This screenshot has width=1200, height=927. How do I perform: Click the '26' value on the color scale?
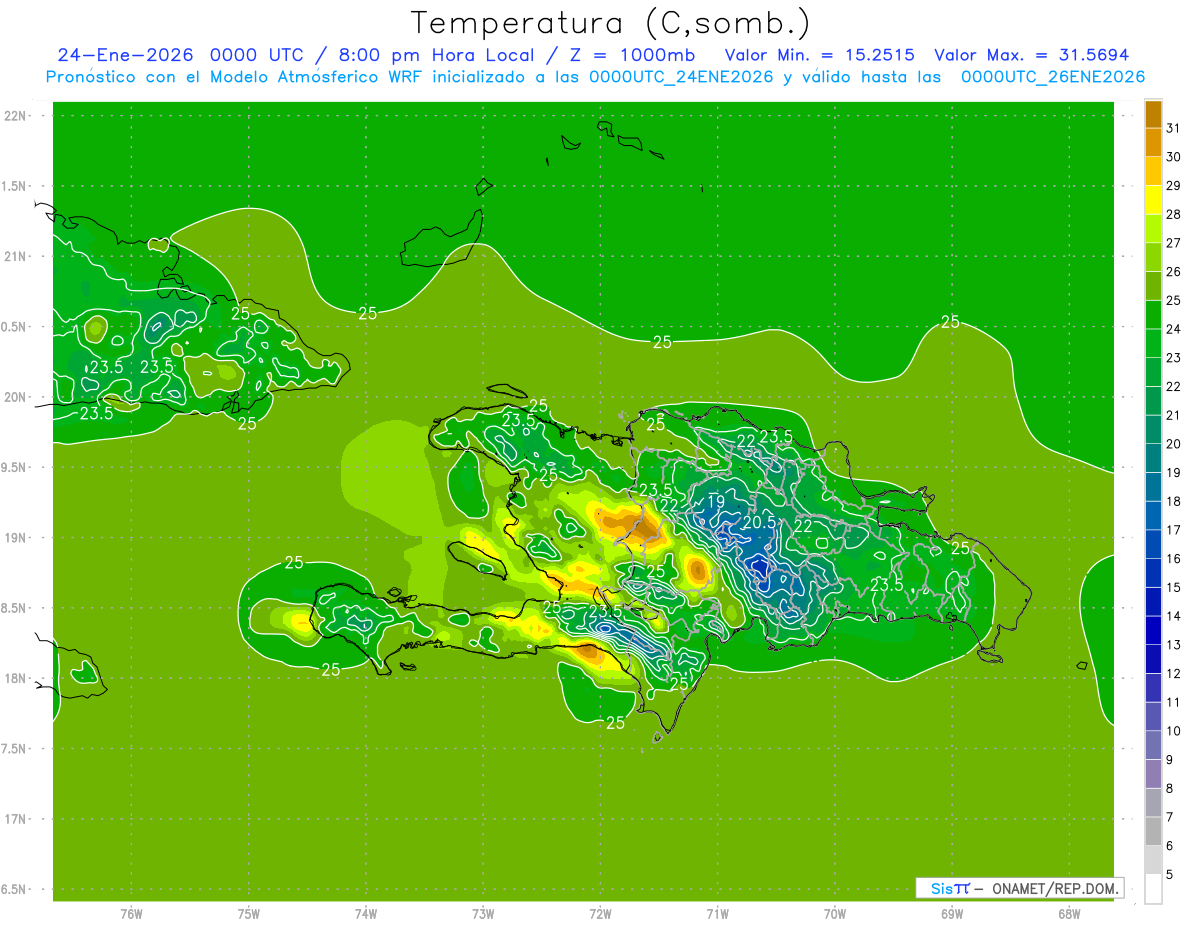1174,271
